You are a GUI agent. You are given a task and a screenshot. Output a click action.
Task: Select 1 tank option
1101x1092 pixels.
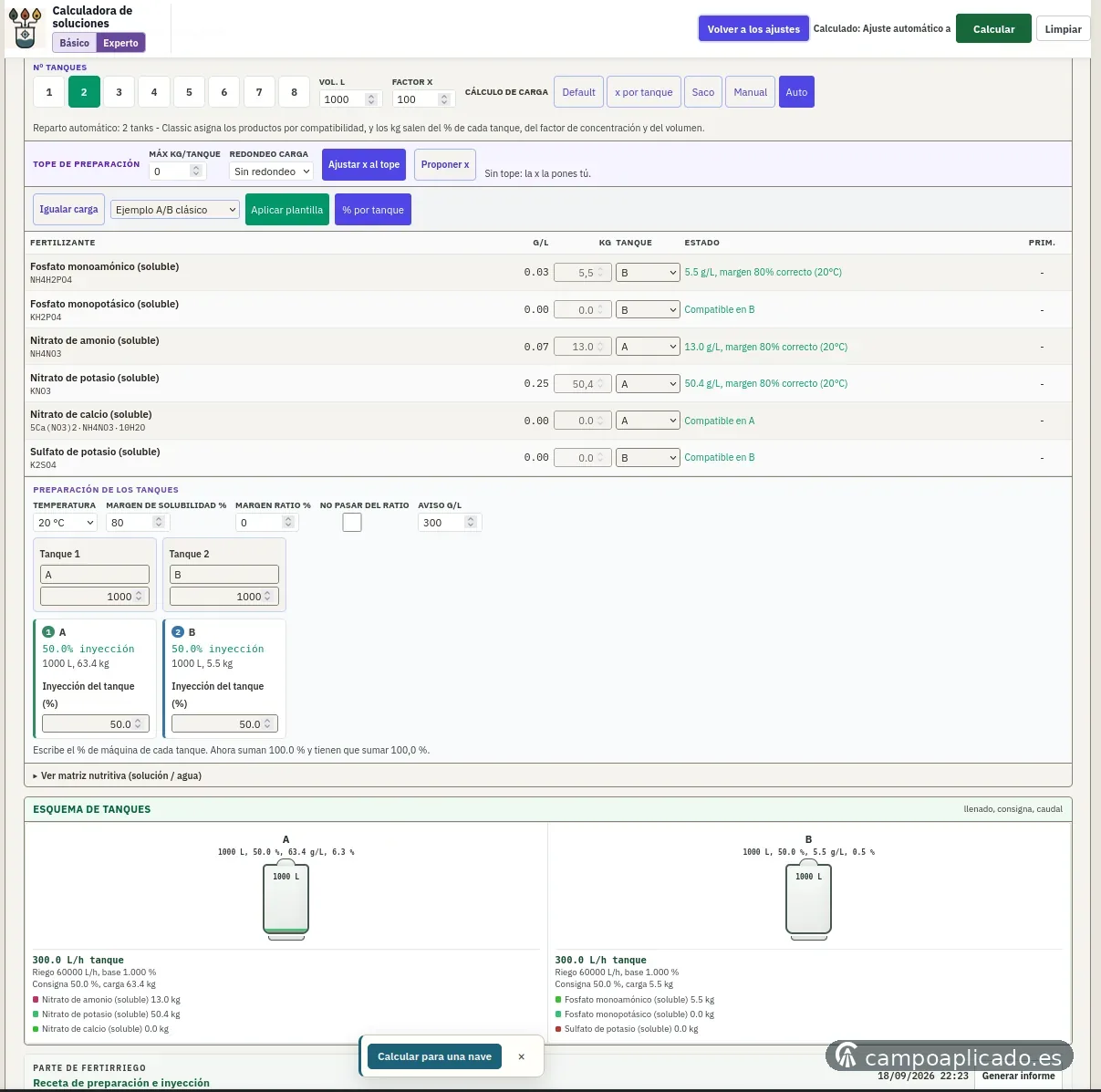click(49, 92)
